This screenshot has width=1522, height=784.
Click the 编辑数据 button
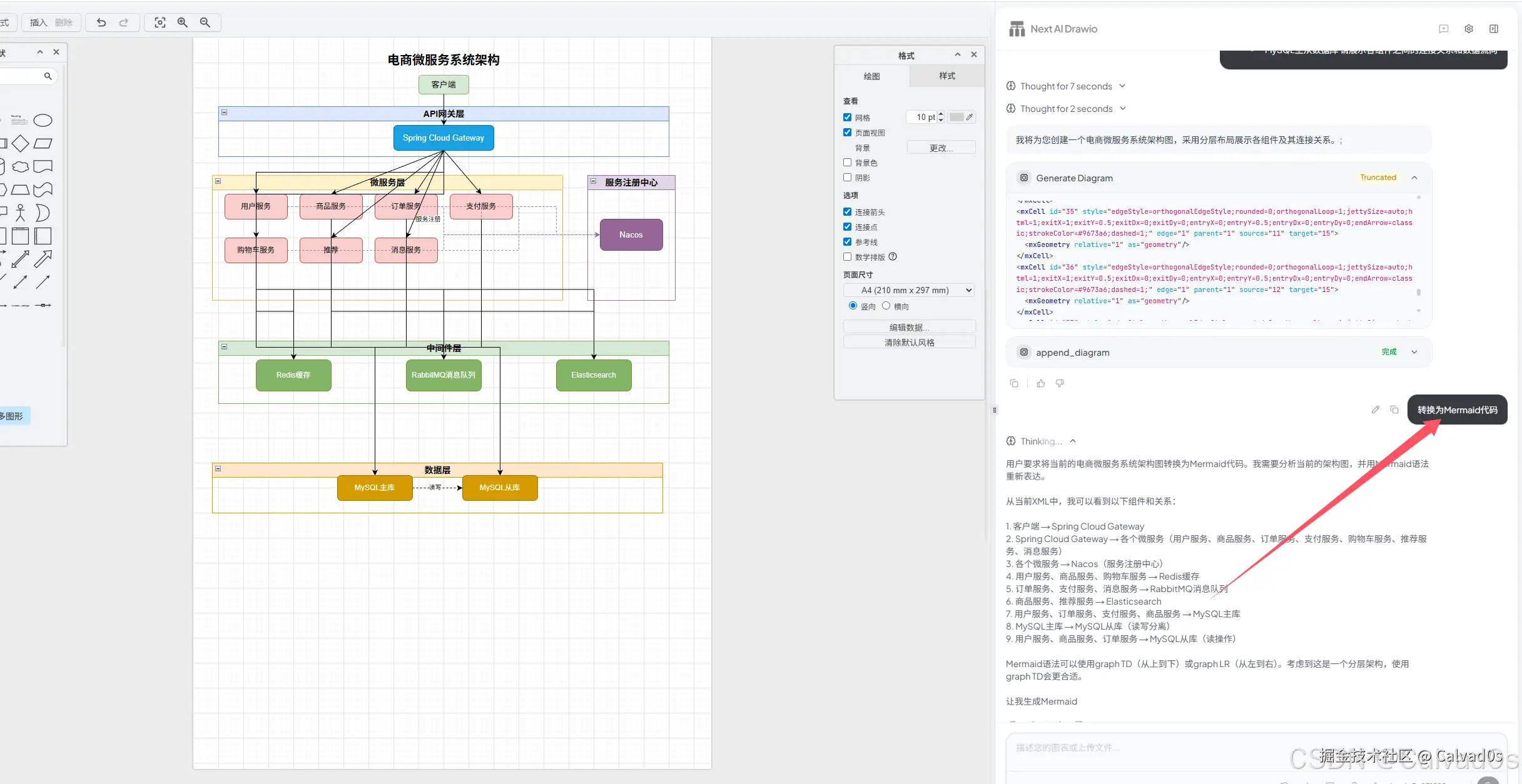coord(909,327)
